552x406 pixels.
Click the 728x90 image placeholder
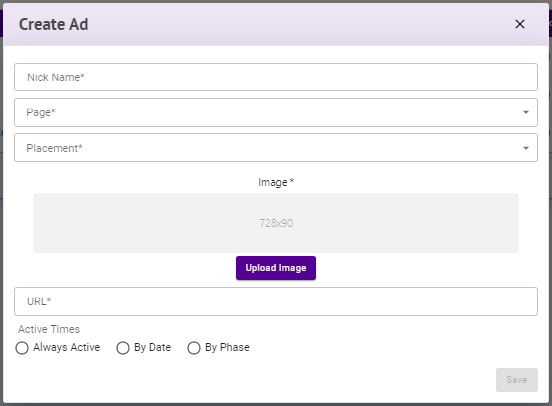click(x=276, y=223)
